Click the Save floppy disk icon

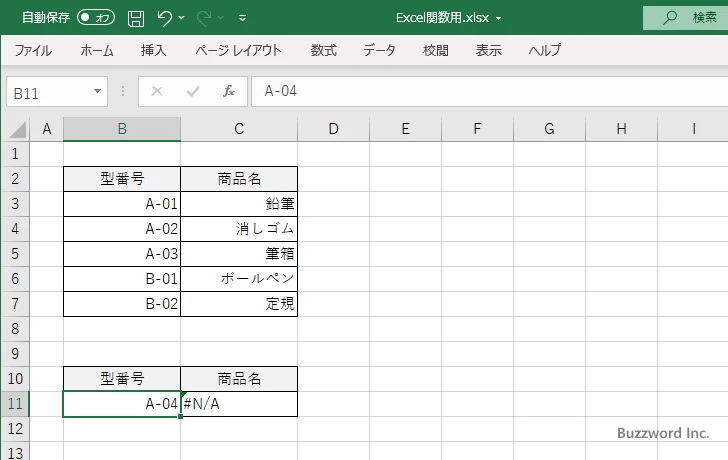tap(136, 18)
